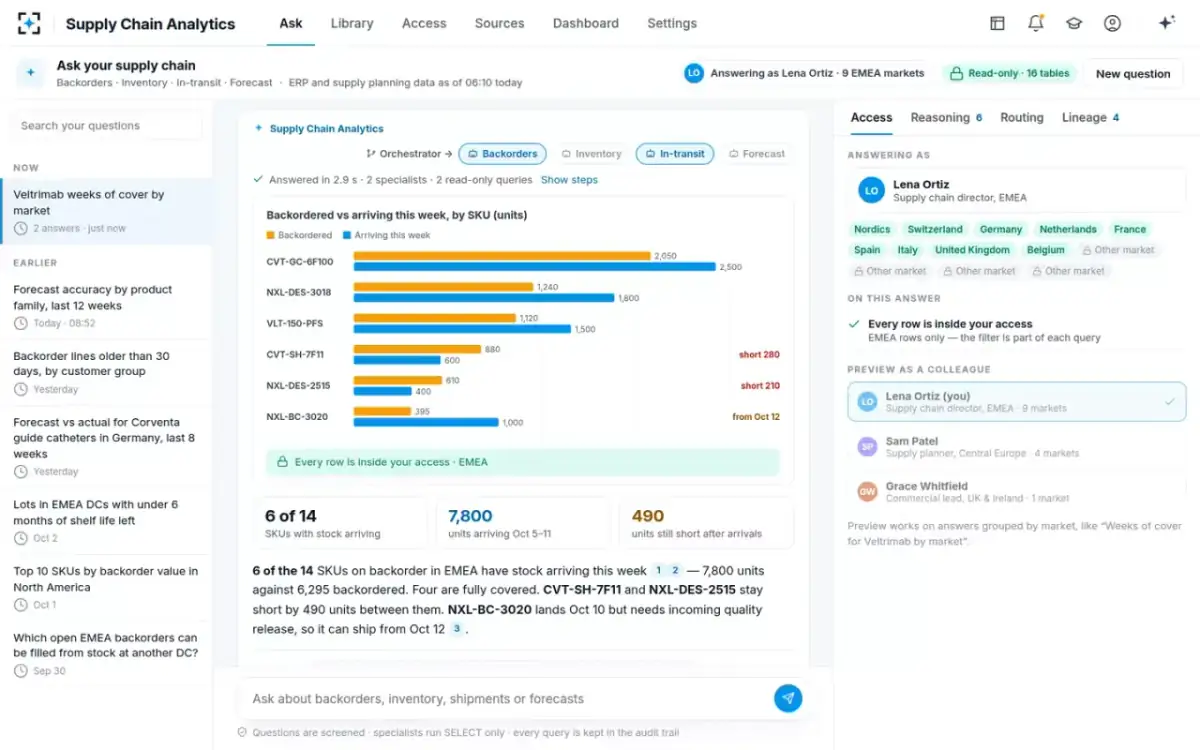Switch to Routing panel tab
The height and width of the screenshot is (750, 1200).
1022,118
